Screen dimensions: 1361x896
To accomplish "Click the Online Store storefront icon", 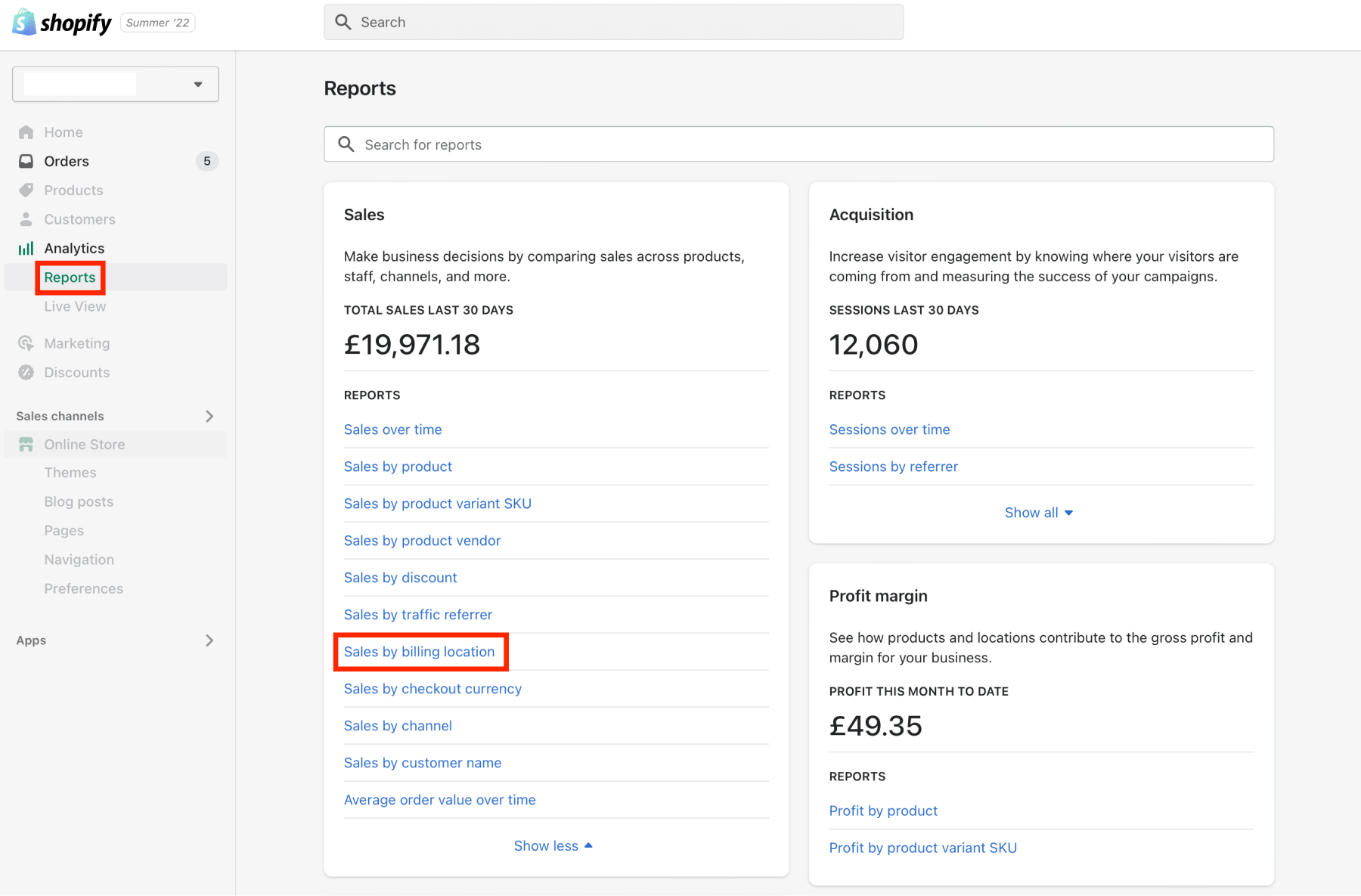I will [26, 445].
